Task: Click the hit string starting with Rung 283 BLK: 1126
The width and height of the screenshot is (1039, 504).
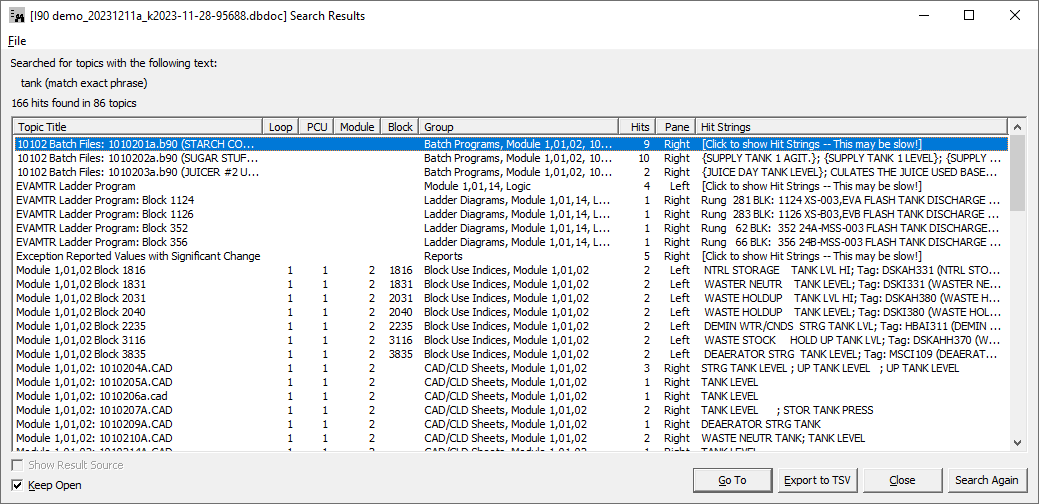Action: (851, 214)
